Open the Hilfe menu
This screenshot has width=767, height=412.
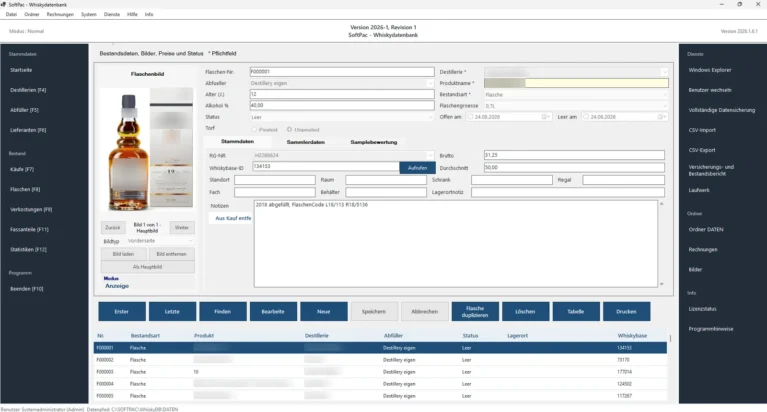click(133, 14)
